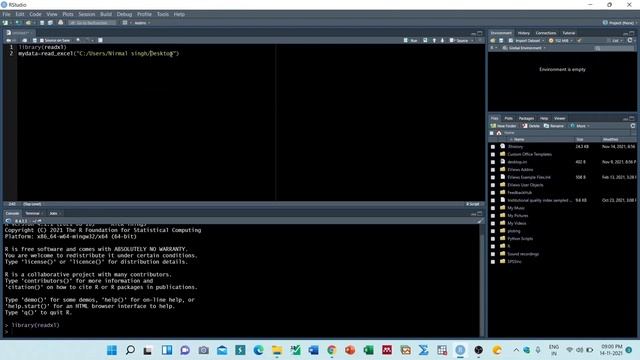This screenshot has width=640, height=360.
Task: Click the clear console broom icon
Action: click(480, 221)
